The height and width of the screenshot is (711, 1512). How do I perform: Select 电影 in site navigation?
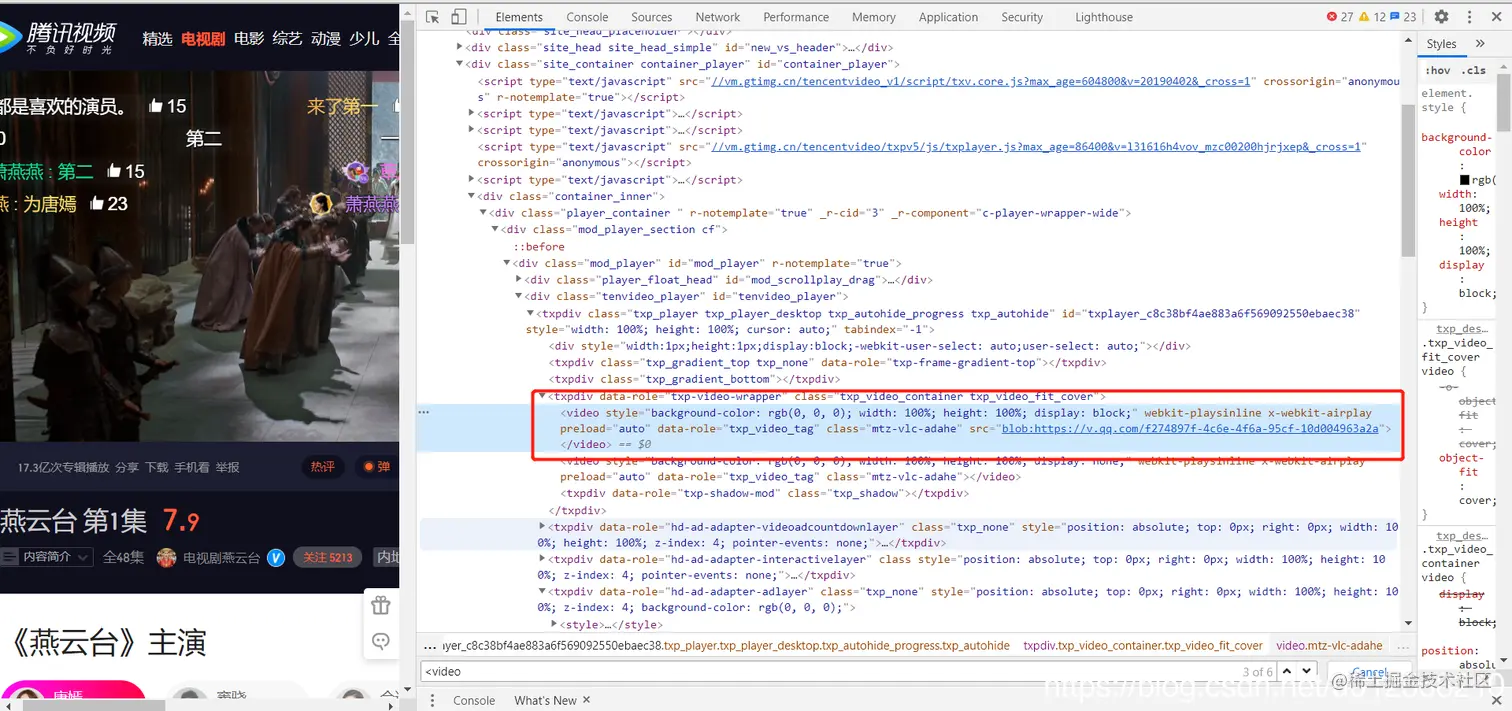tap(249, 38)
